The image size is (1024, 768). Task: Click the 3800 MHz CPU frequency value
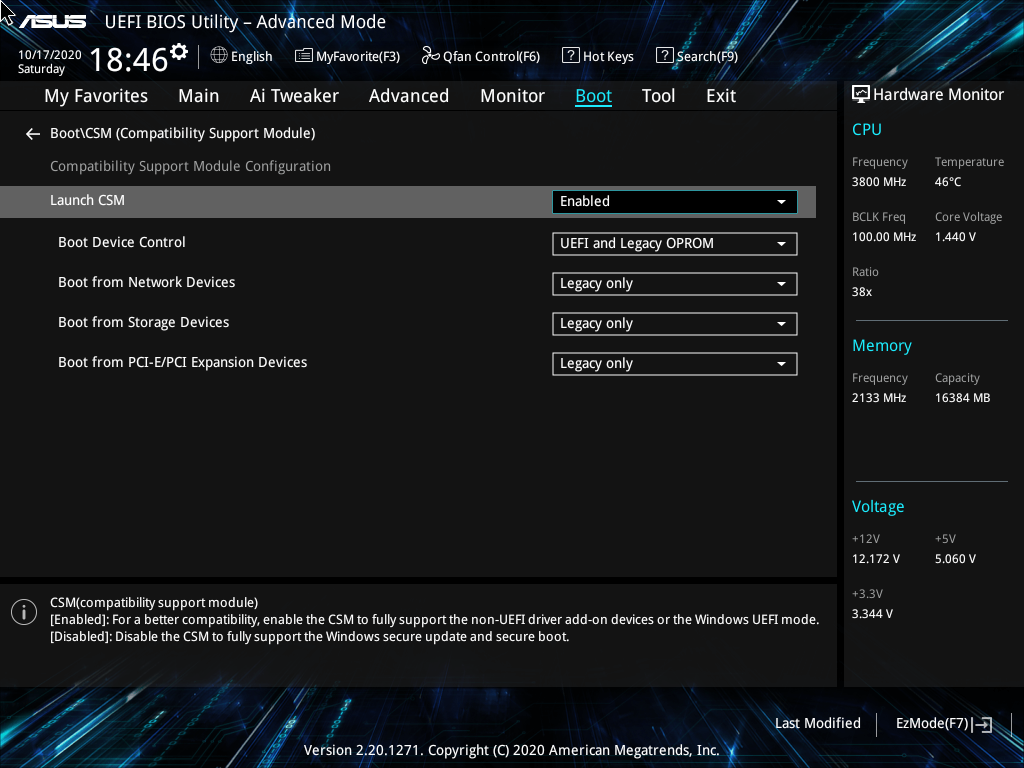[x=879, y=182]
